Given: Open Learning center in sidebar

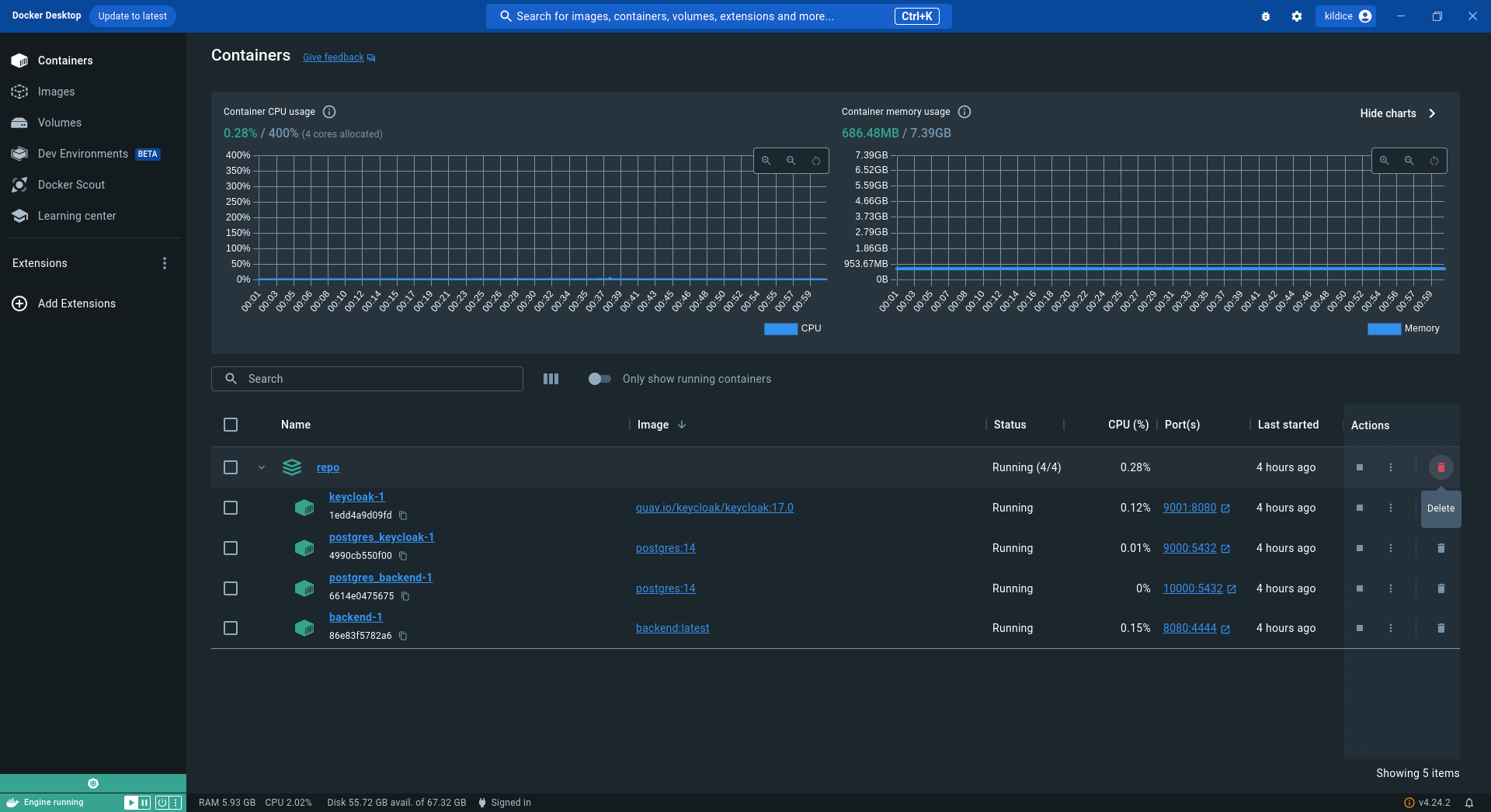Looking at the screenshot, I should click(93, 216).
